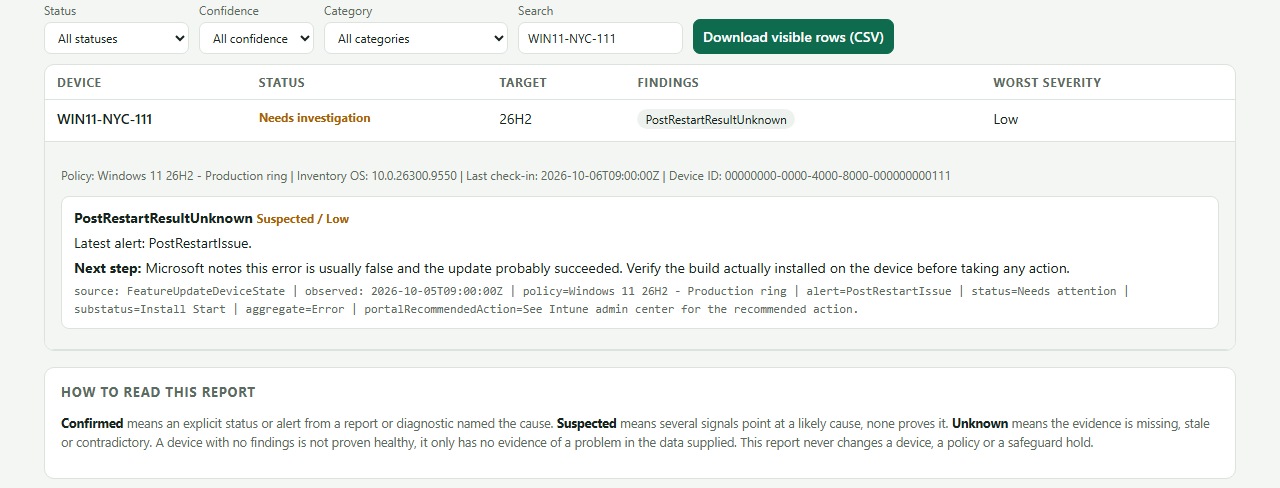The width and height of the screenshot is (1280, 488).
Task: Open the Confidence filter dropdown
Action: [x=256, y=38]
